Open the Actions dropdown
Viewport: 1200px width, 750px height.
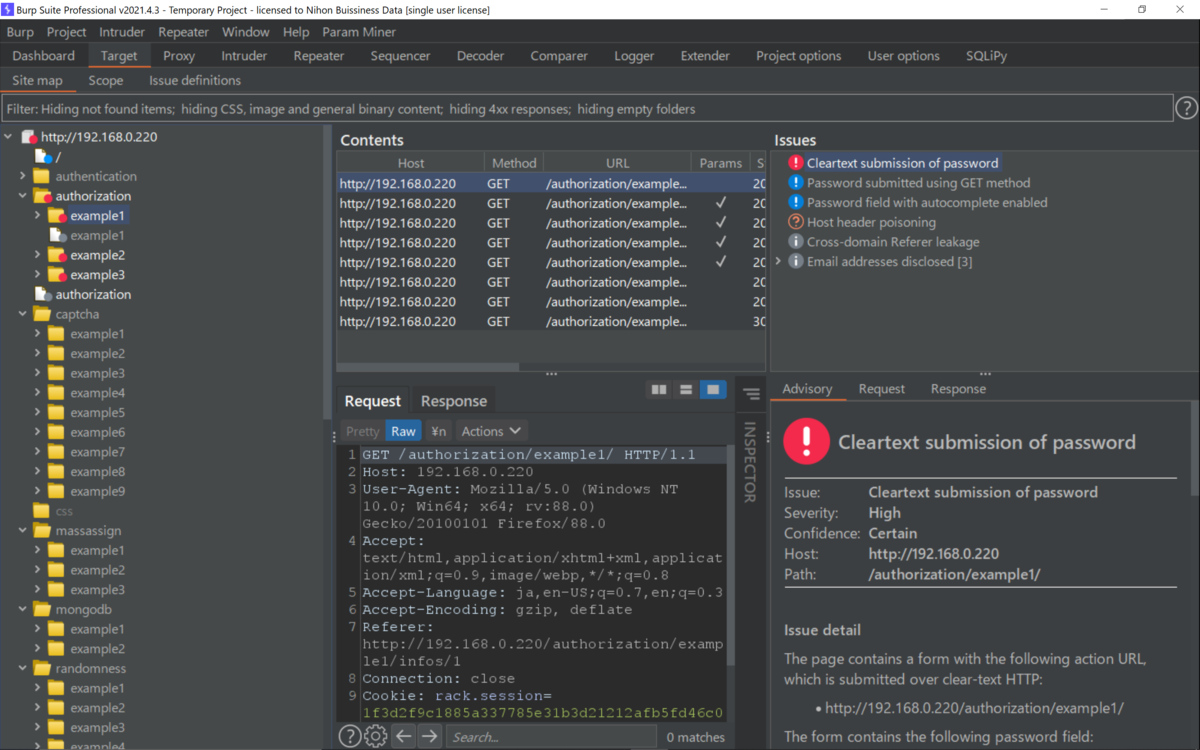[x=491, y=431]
